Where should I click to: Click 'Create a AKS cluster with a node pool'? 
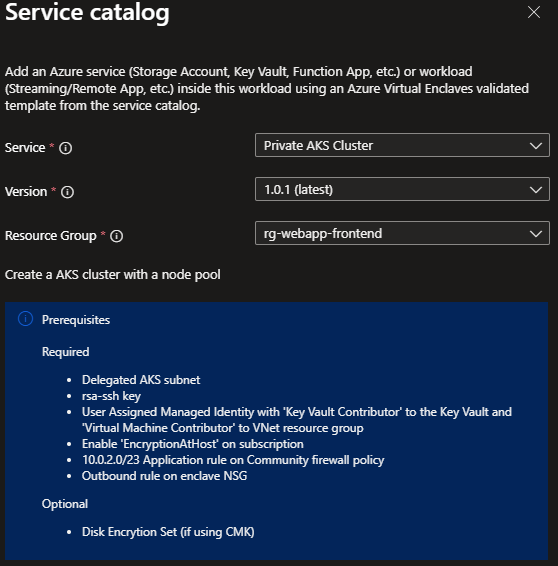click(x=113, y=275)
